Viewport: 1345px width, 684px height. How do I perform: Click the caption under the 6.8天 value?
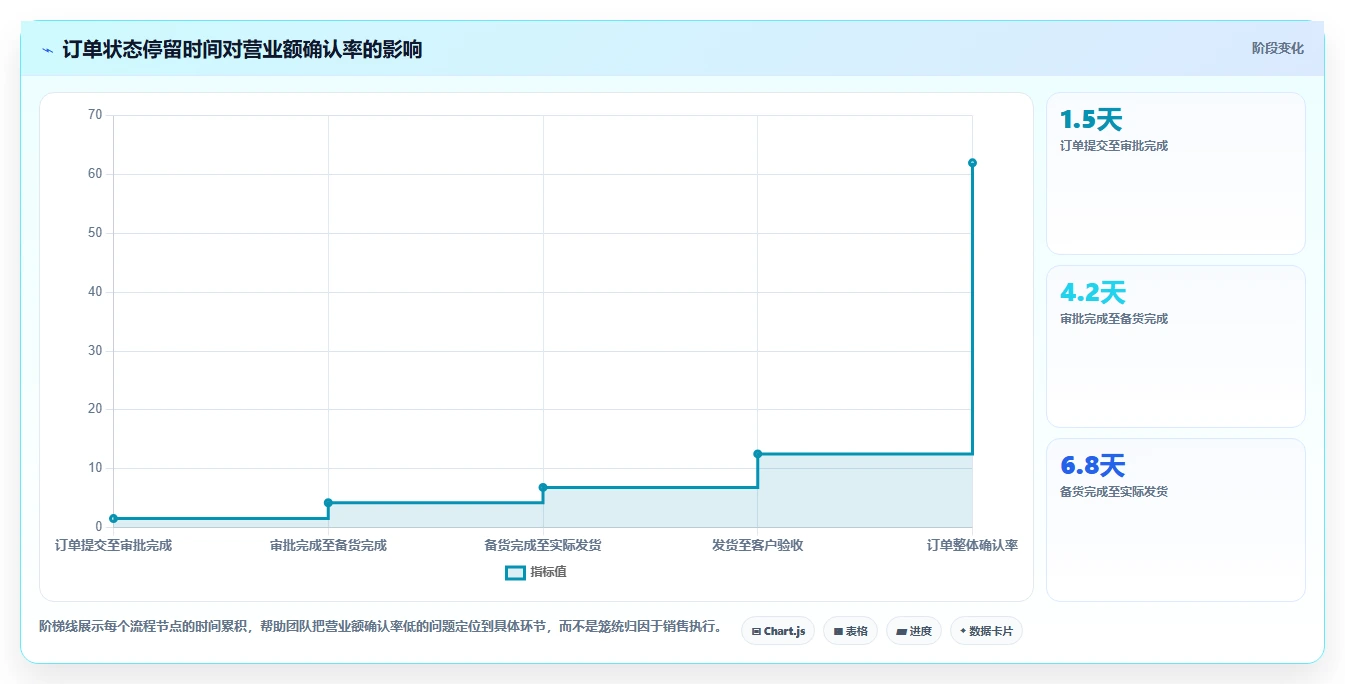(1114, 492)
